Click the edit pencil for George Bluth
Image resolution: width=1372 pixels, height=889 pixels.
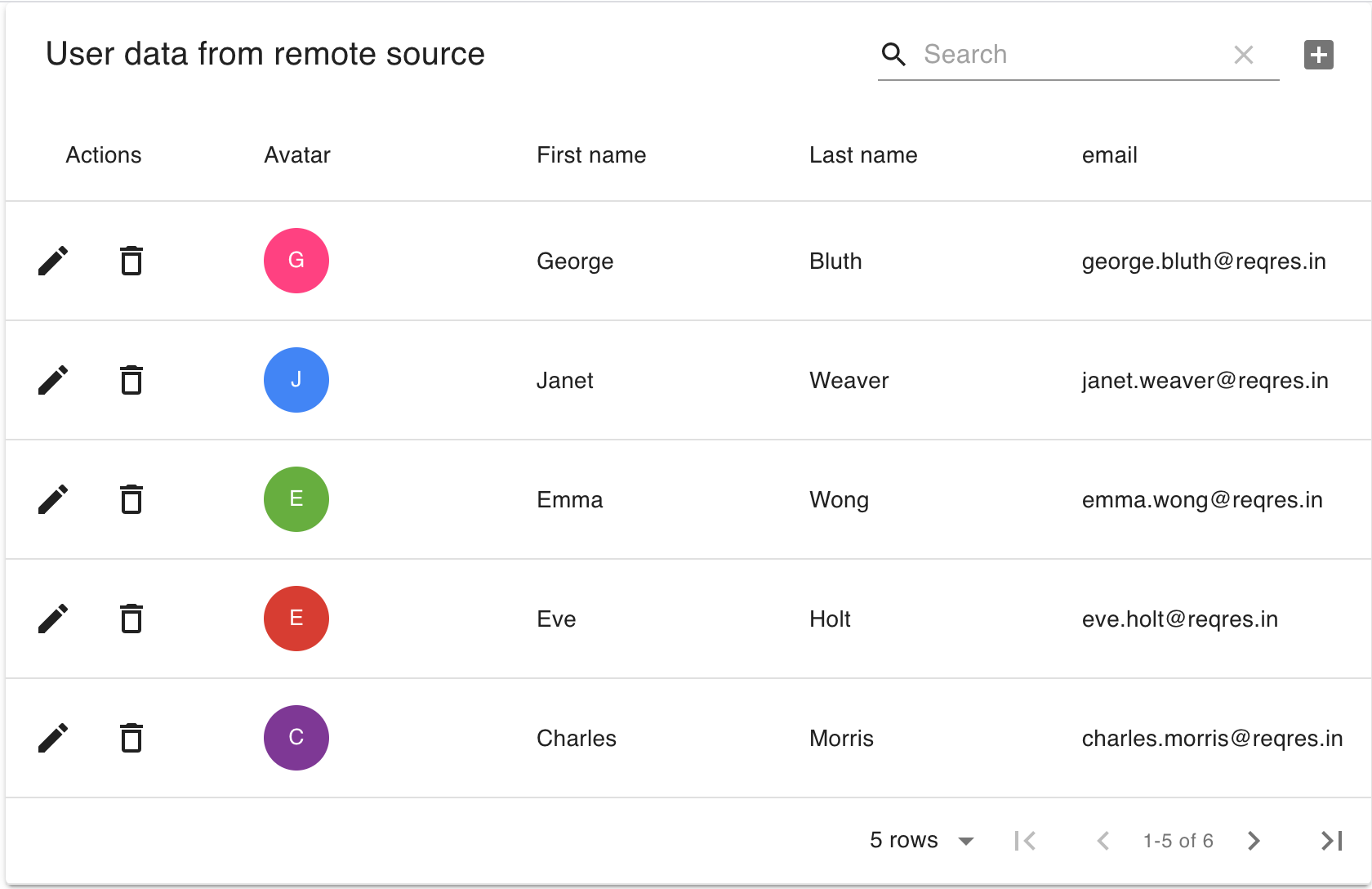tap(53, 261)
